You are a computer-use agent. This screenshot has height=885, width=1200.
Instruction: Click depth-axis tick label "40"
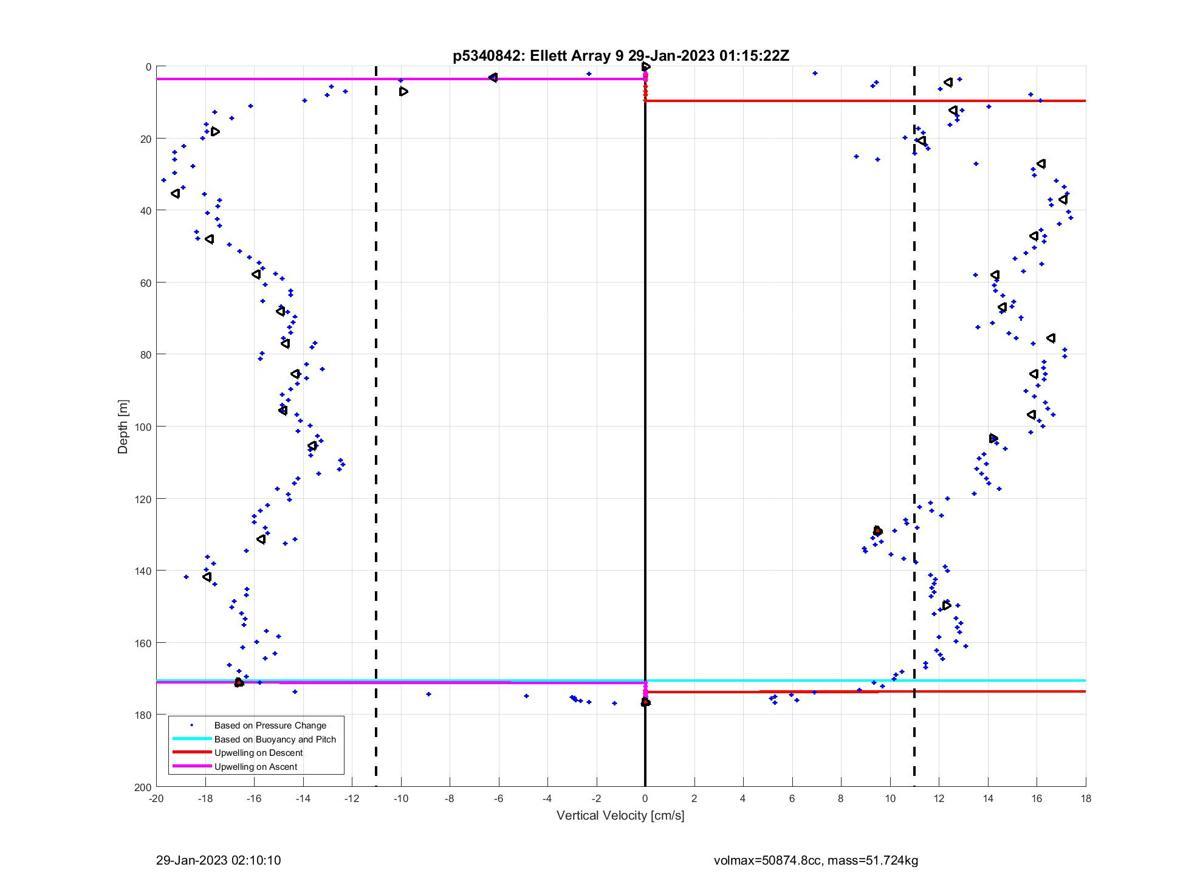[146, 211]
